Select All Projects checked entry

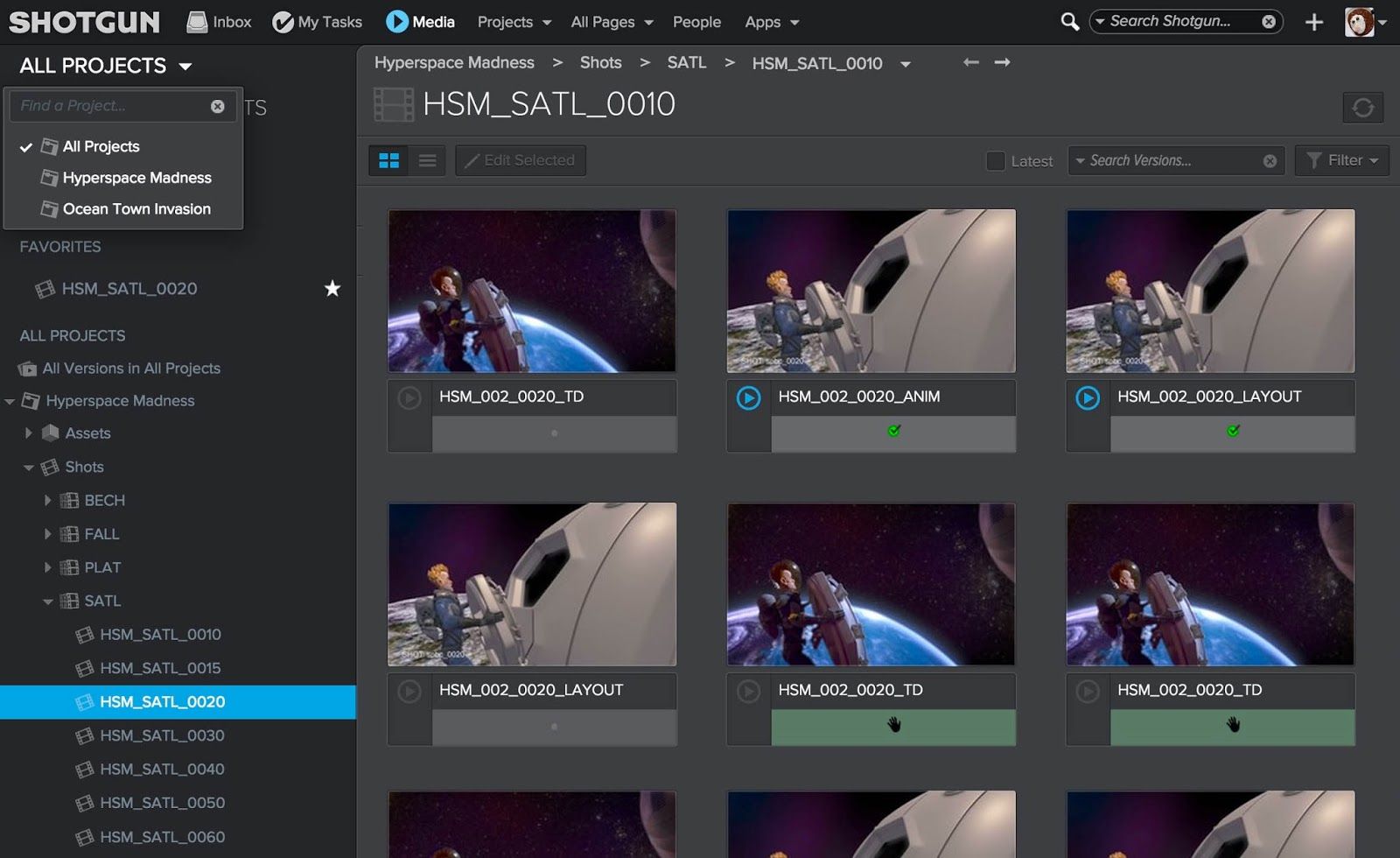click(101, 146)
